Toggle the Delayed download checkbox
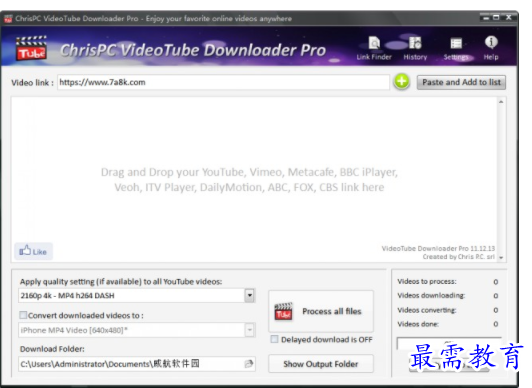 [274, 339]
